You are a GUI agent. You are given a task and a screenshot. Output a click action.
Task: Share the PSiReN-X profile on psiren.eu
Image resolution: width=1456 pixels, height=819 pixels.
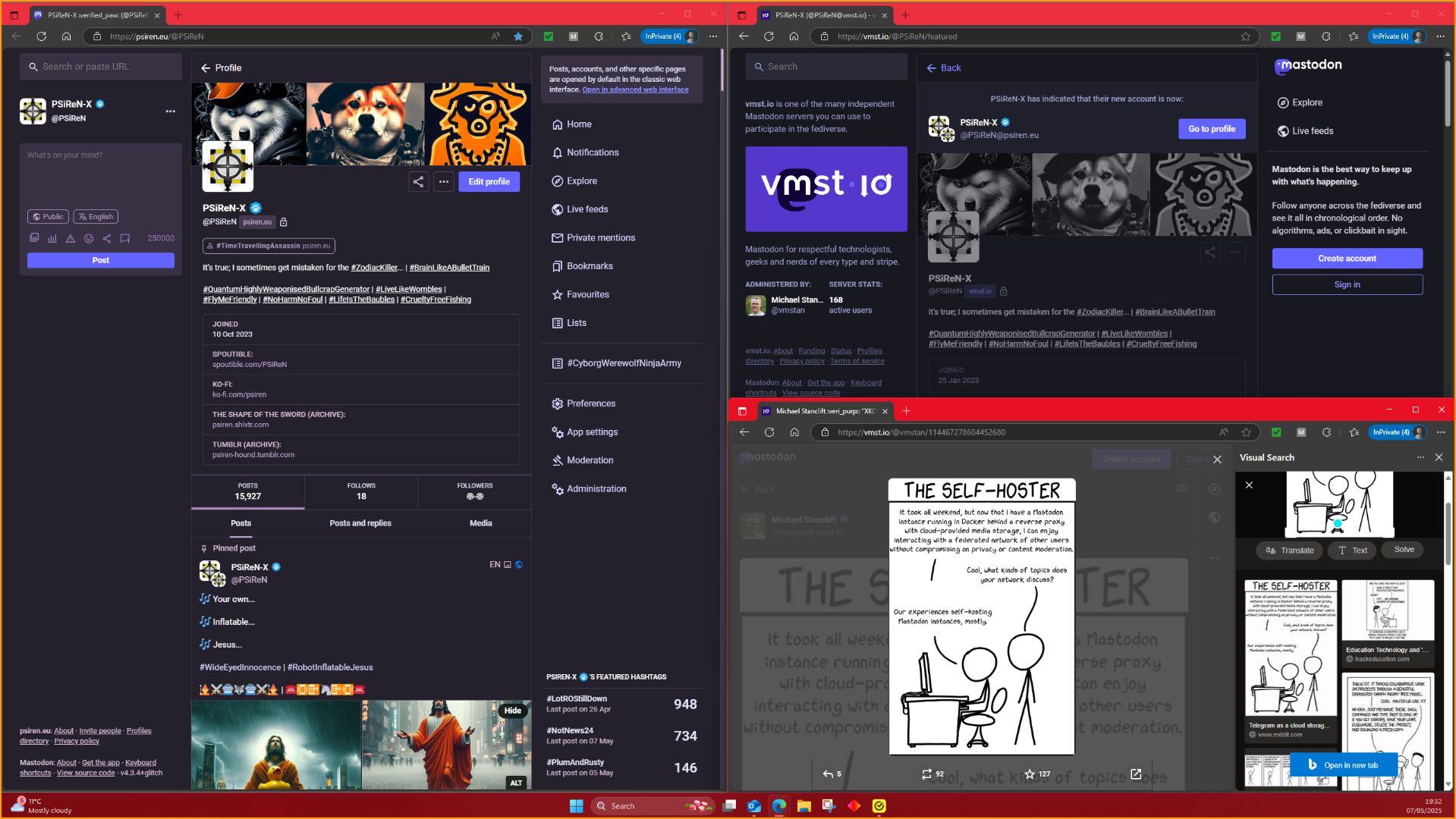[x=418, y=182]
